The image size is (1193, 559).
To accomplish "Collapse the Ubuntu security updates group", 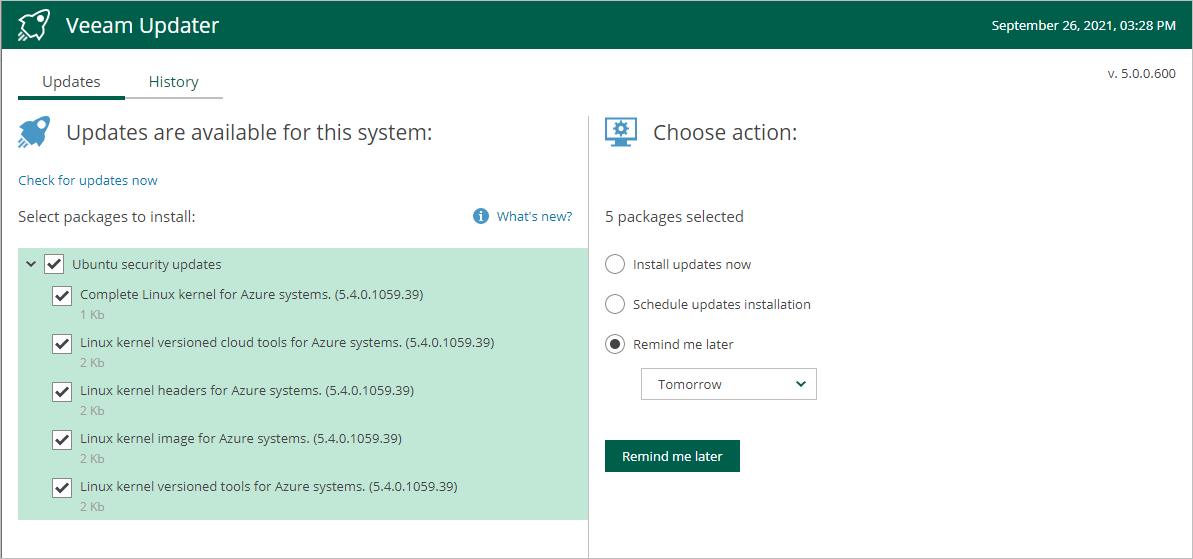I will [x=31, y=265].
